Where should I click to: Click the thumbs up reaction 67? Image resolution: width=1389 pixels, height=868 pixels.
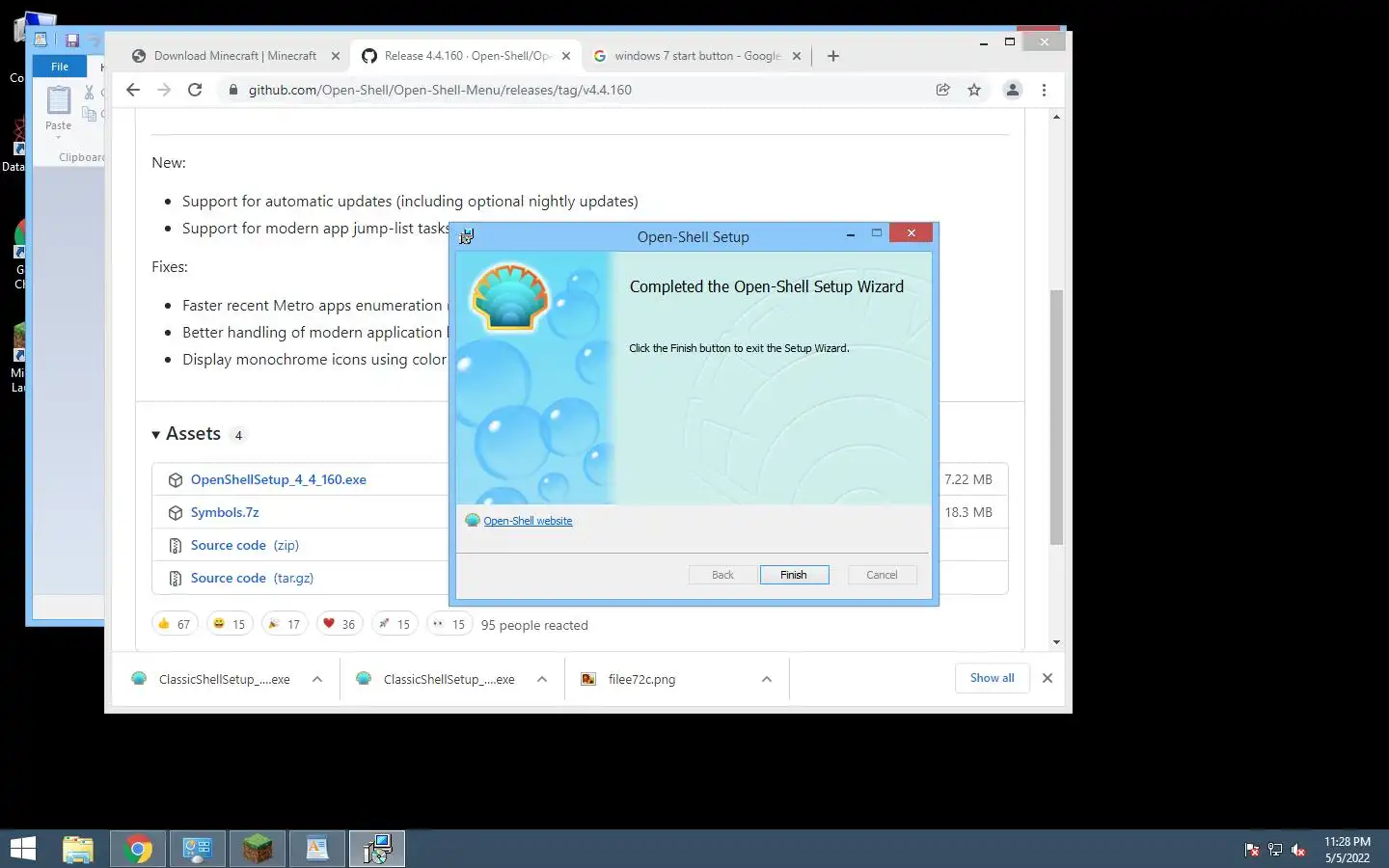pos(175,624)
